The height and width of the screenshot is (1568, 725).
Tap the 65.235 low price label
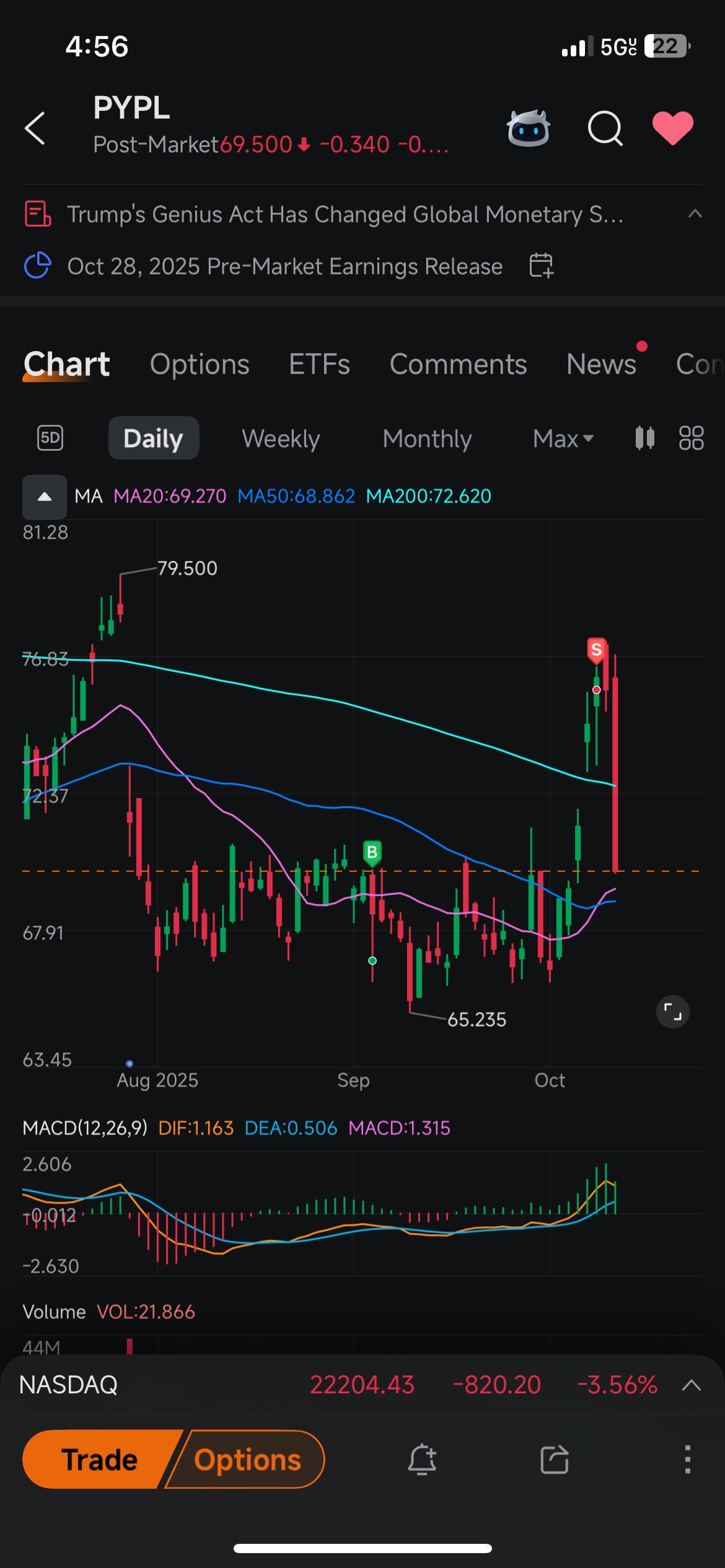click(x=477, y=1019)
